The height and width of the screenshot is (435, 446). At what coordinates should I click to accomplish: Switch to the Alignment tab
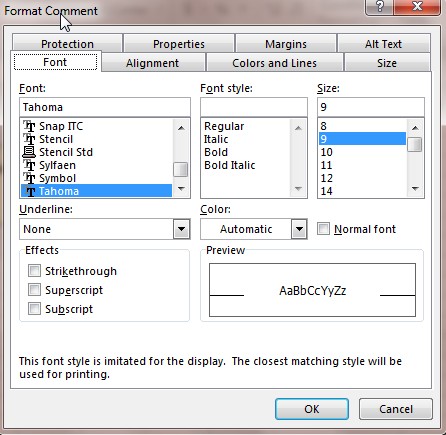tap(153, 63)
